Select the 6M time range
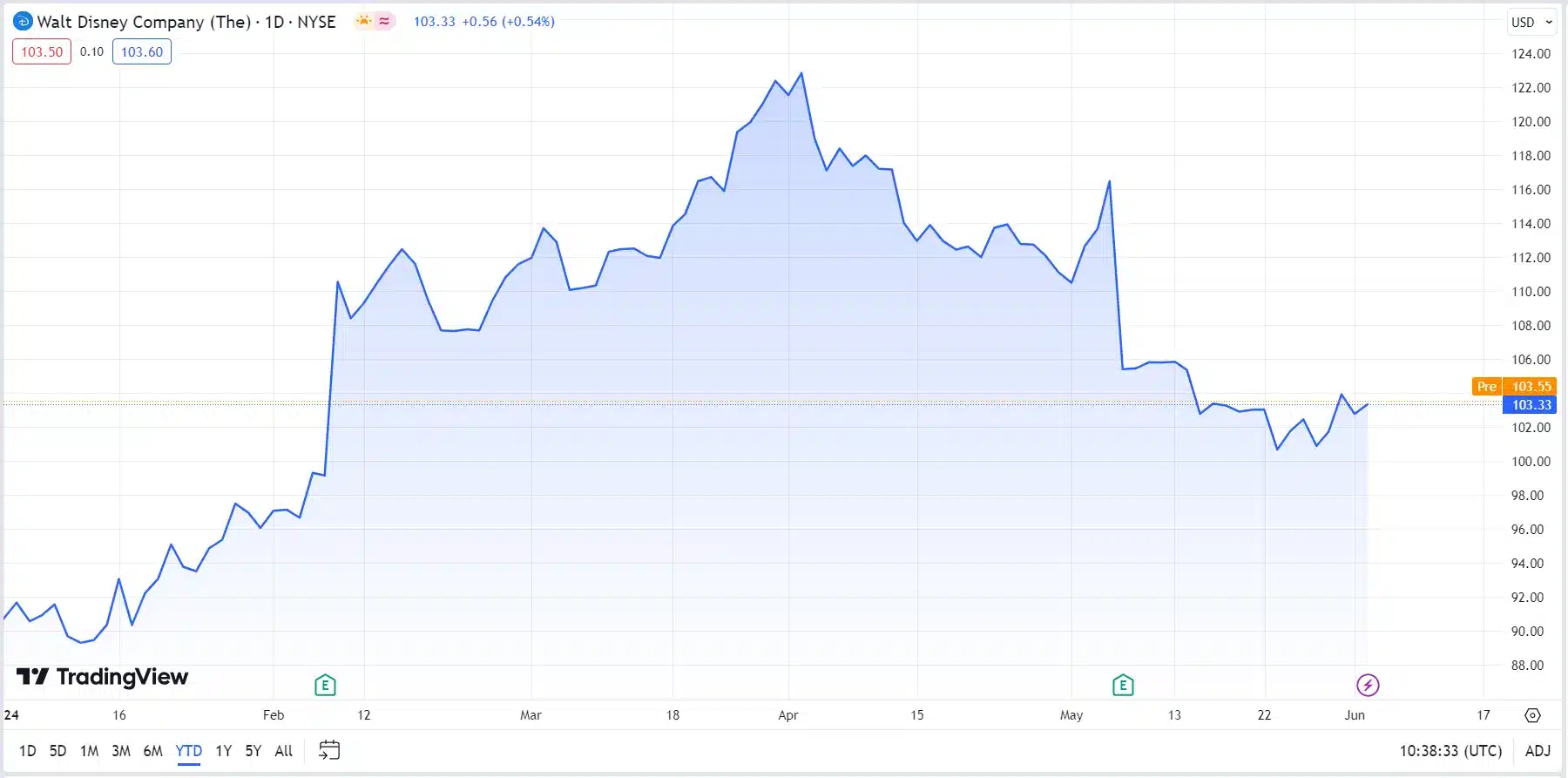Viewport: 1568px width, 778px height. pos(153,751)
